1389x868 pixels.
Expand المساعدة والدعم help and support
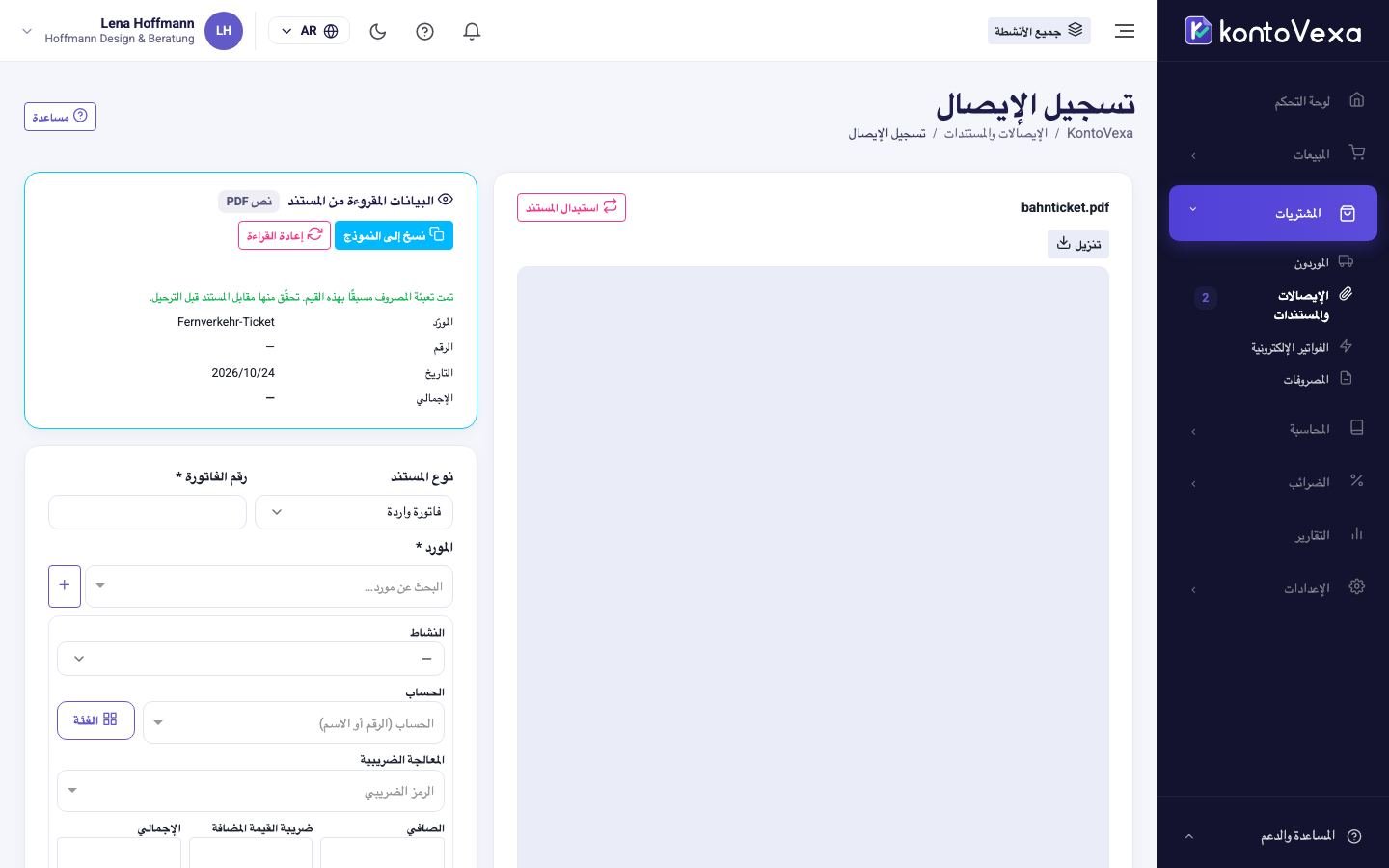tap(1273, 836)
